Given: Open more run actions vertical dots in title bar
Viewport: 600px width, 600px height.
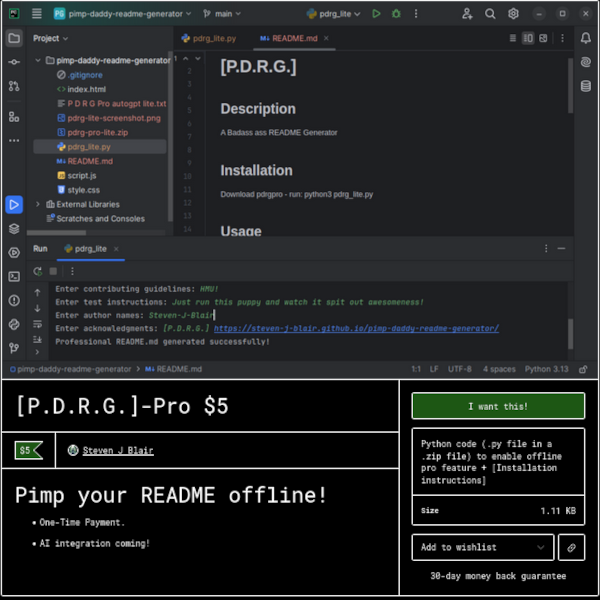Looking at the screenshot, I should [416, 14].
